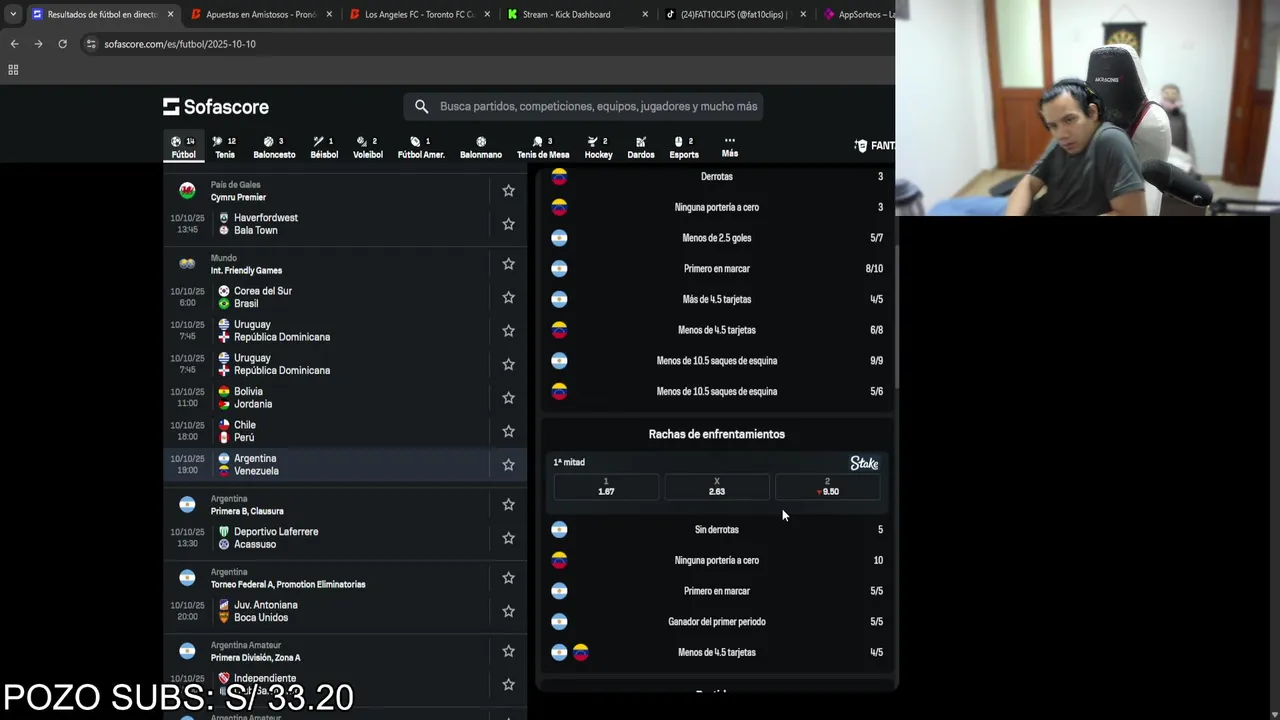This screenshot has width=1280, height=720.
Task: Favorite the Deportivo Laferrere vs Acassuso match
Action: [x=508, y=538]
